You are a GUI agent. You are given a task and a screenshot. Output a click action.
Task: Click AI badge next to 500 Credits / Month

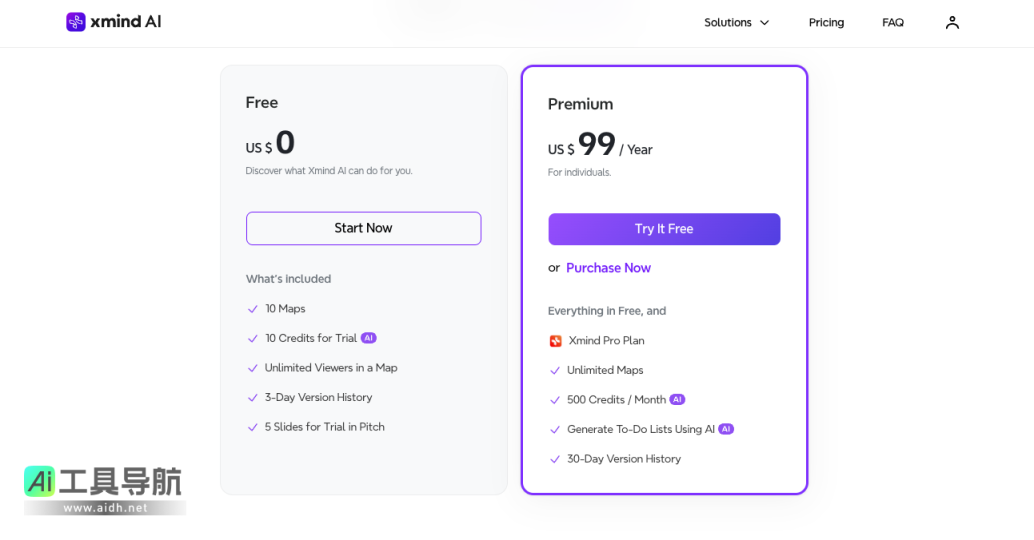tap(677, 400)
